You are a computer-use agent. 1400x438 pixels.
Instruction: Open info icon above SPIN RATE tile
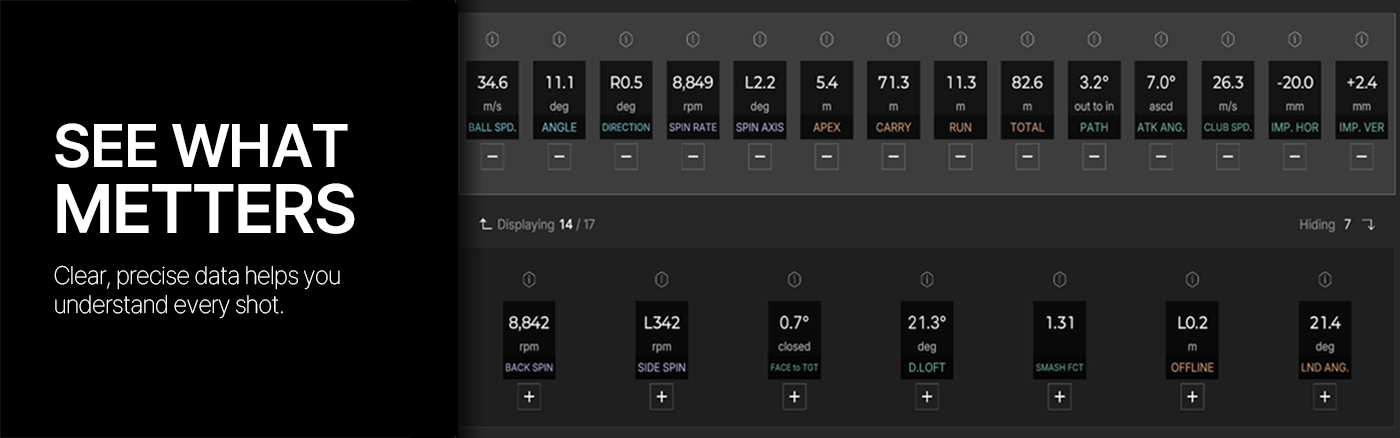tap(693, 39)
